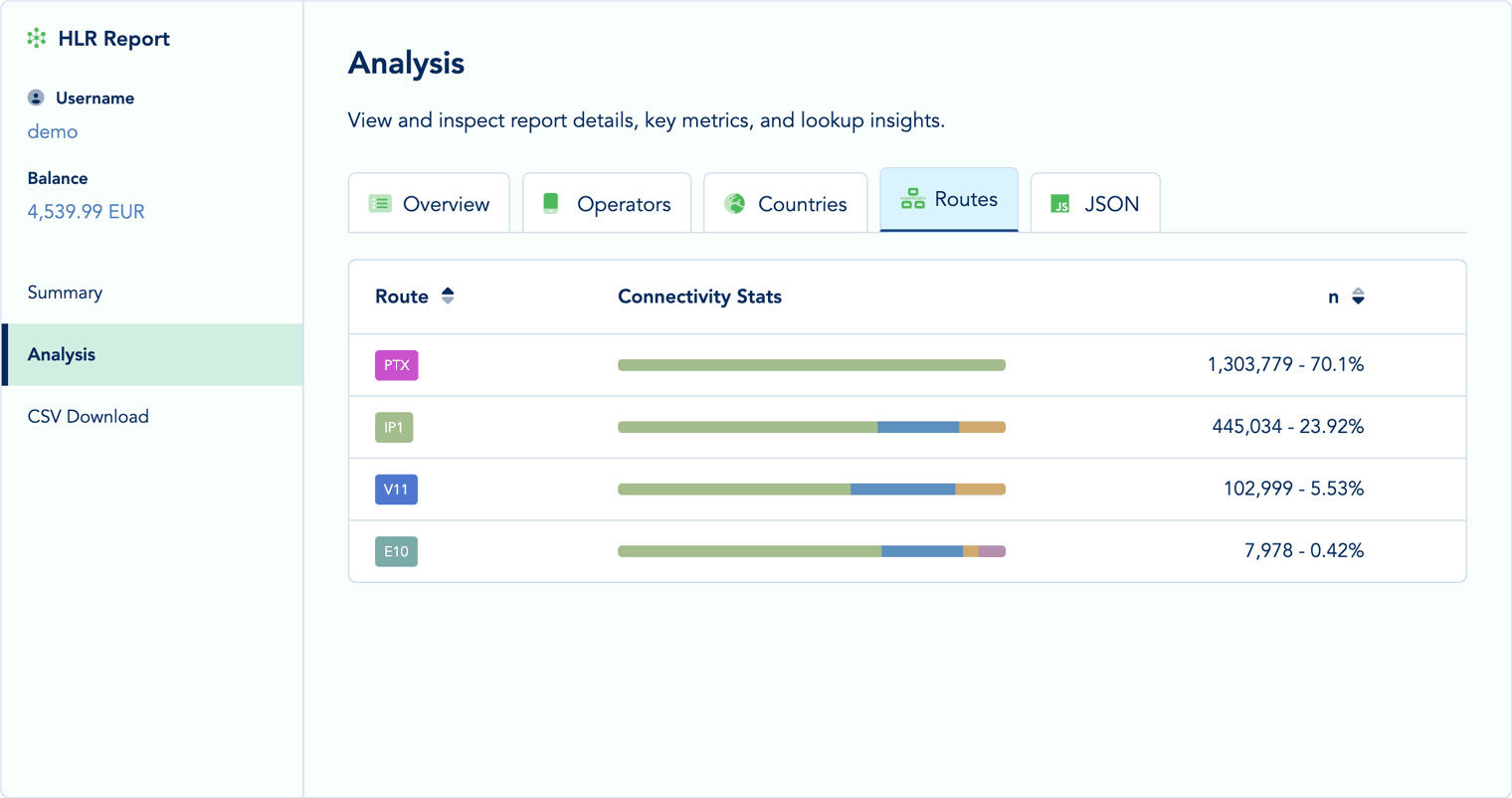Open the Countries tab
This screenshot has height=798, width=1512.
tap(786, 204)
